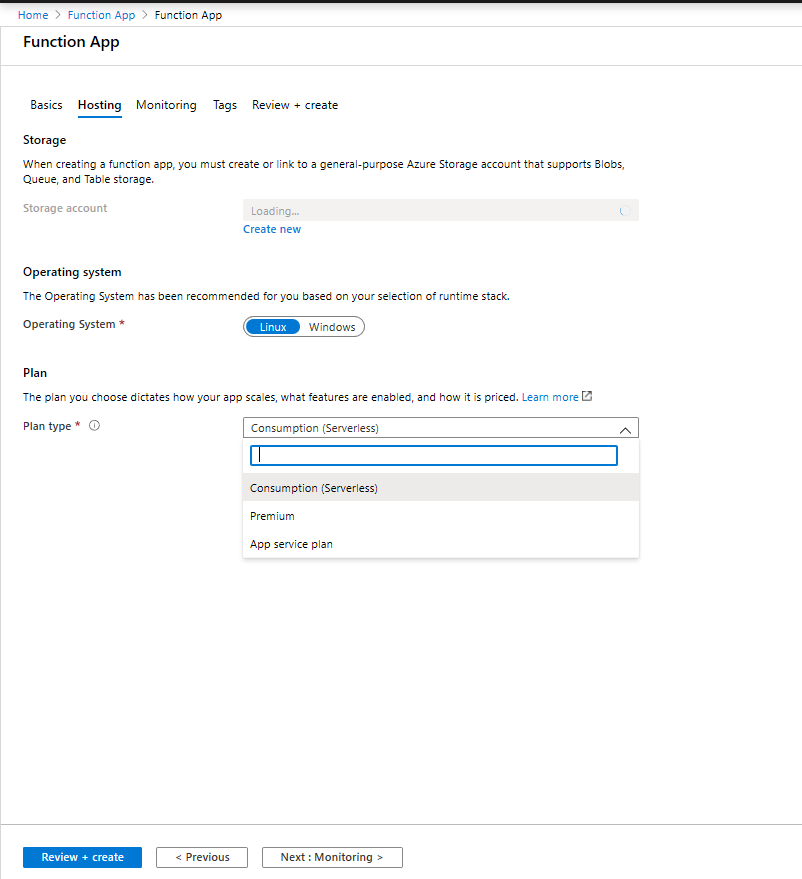Collapse the Plan type dropdown chevron
Viewport: 802px width, 879px height.
pyautogui.click(x=625, y=430)
